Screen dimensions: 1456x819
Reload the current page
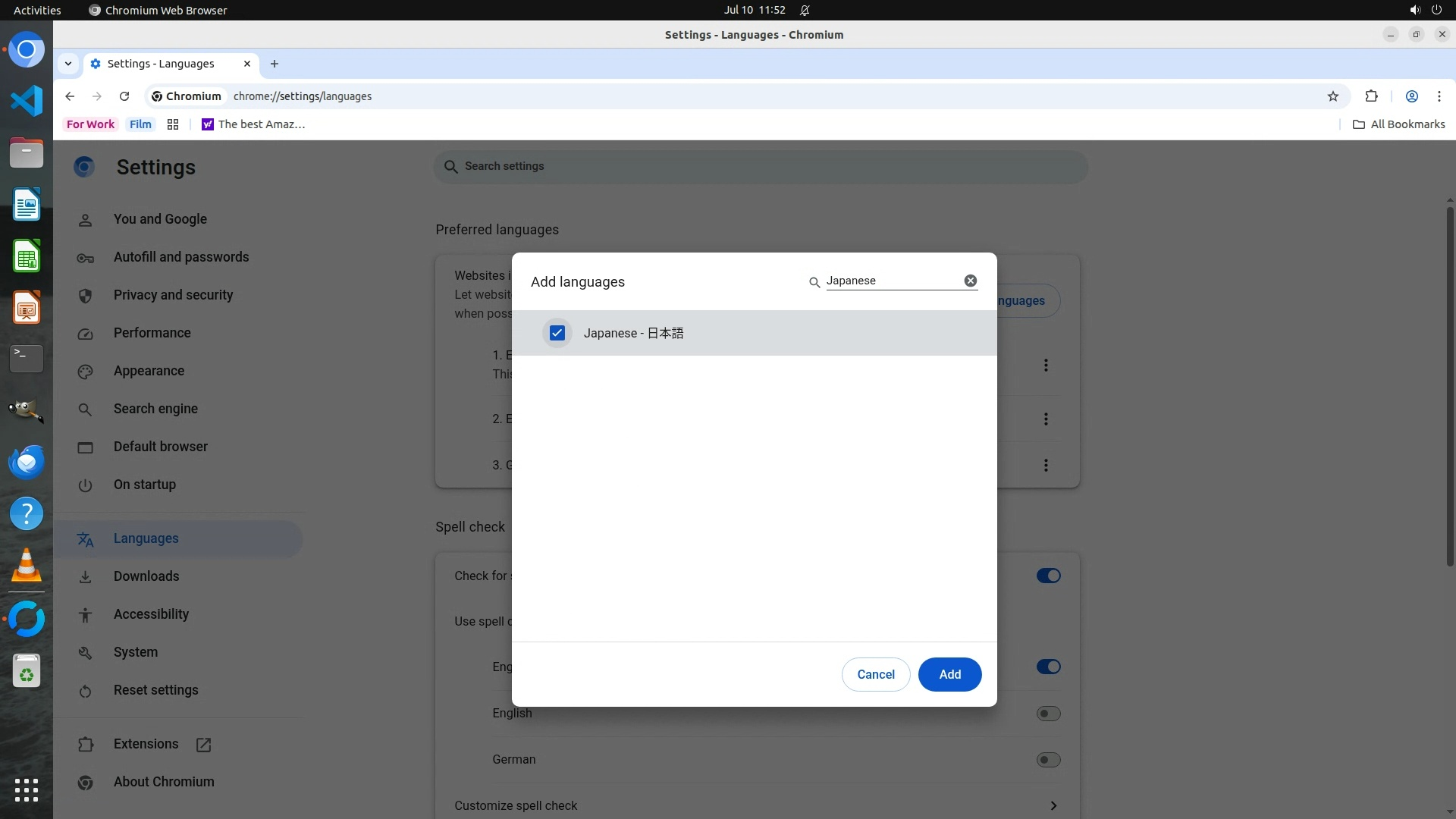click(x=124, y=96)
